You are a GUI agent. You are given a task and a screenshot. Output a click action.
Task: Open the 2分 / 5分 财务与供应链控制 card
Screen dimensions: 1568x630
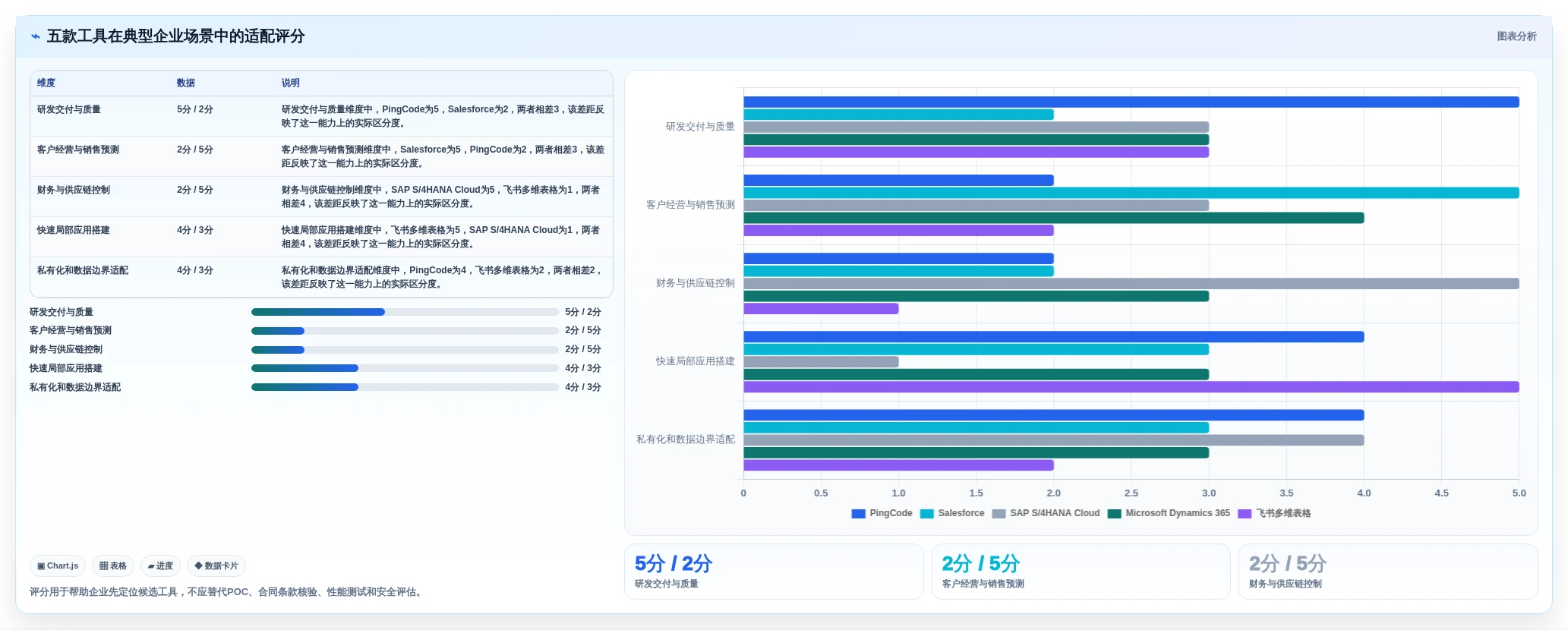(1388, 572)
